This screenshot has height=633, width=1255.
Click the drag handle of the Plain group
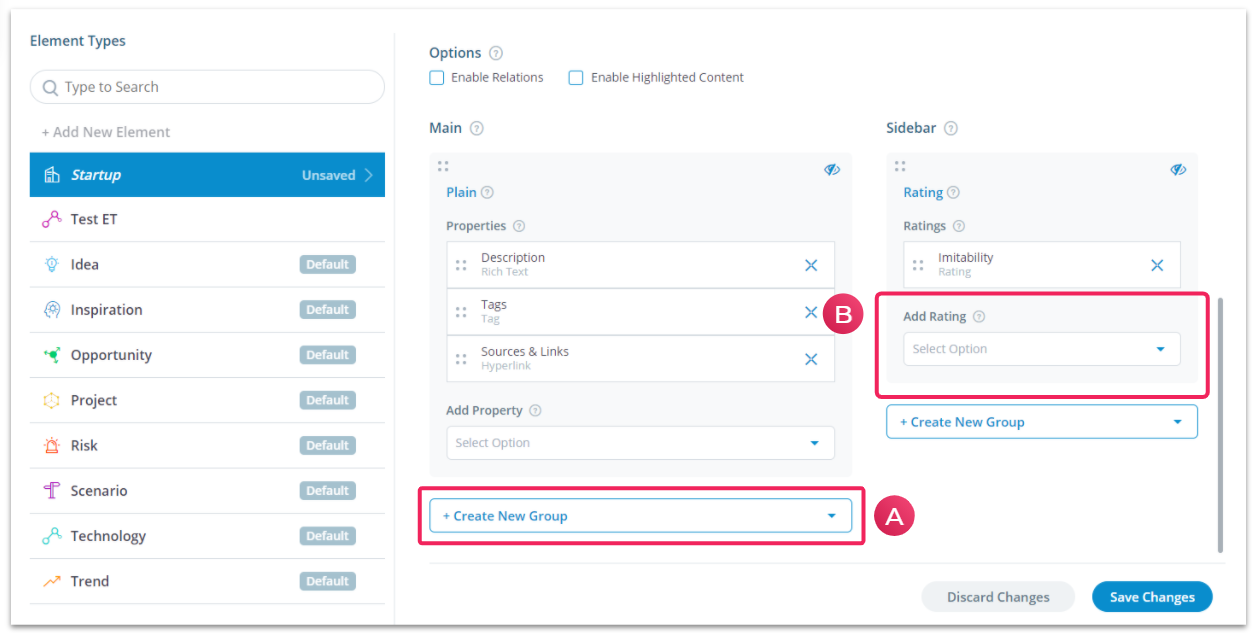(x=443, y=166)
